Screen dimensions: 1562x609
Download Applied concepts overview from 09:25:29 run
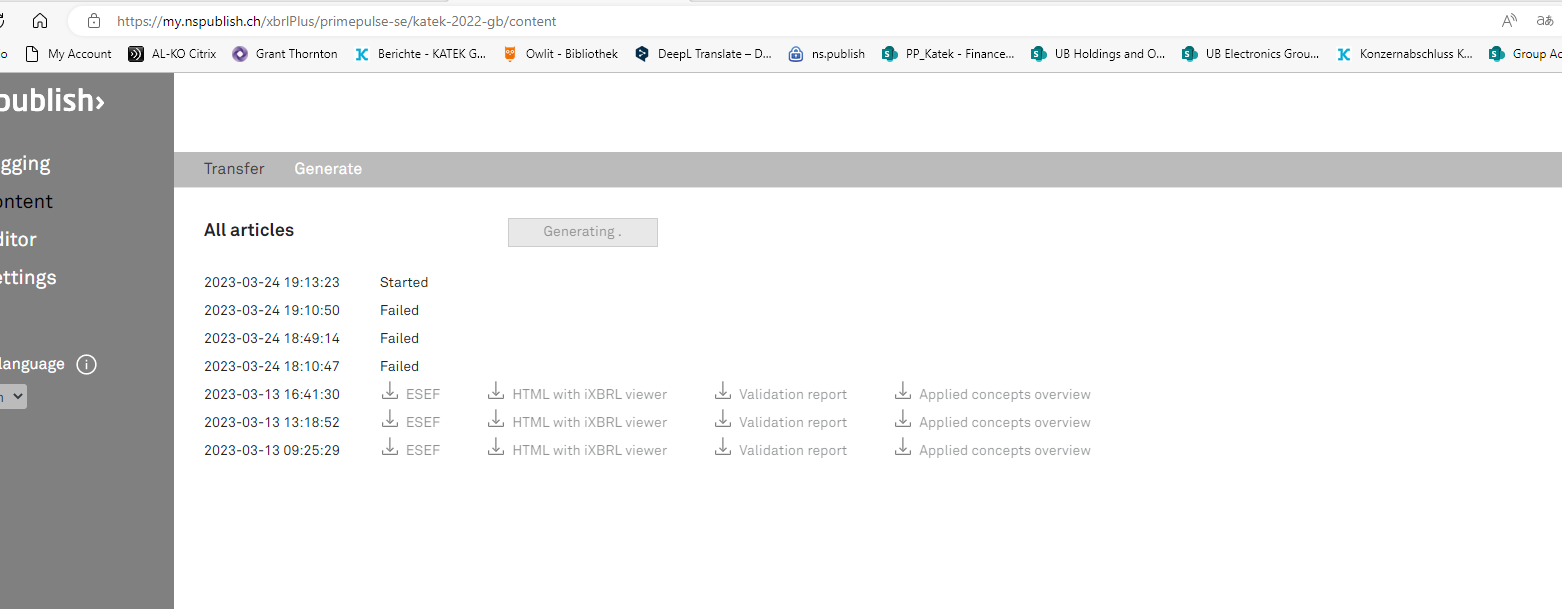coord(992,450)
